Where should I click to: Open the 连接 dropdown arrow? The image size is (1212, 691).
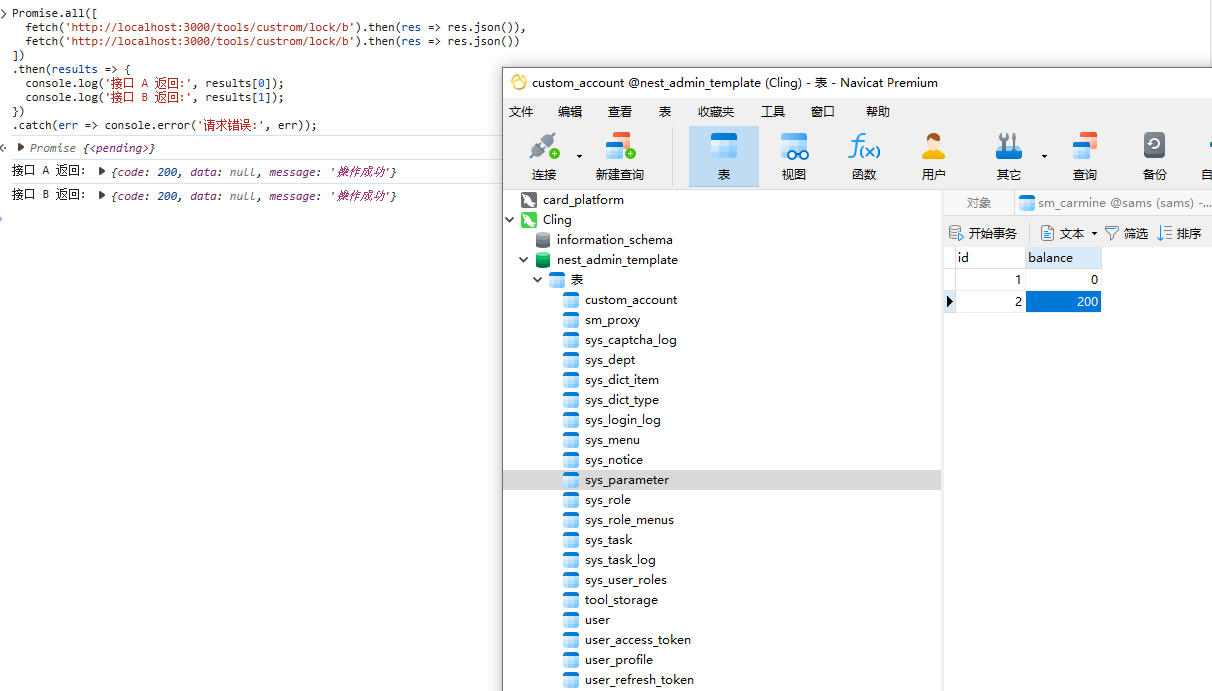coord(579,156)
